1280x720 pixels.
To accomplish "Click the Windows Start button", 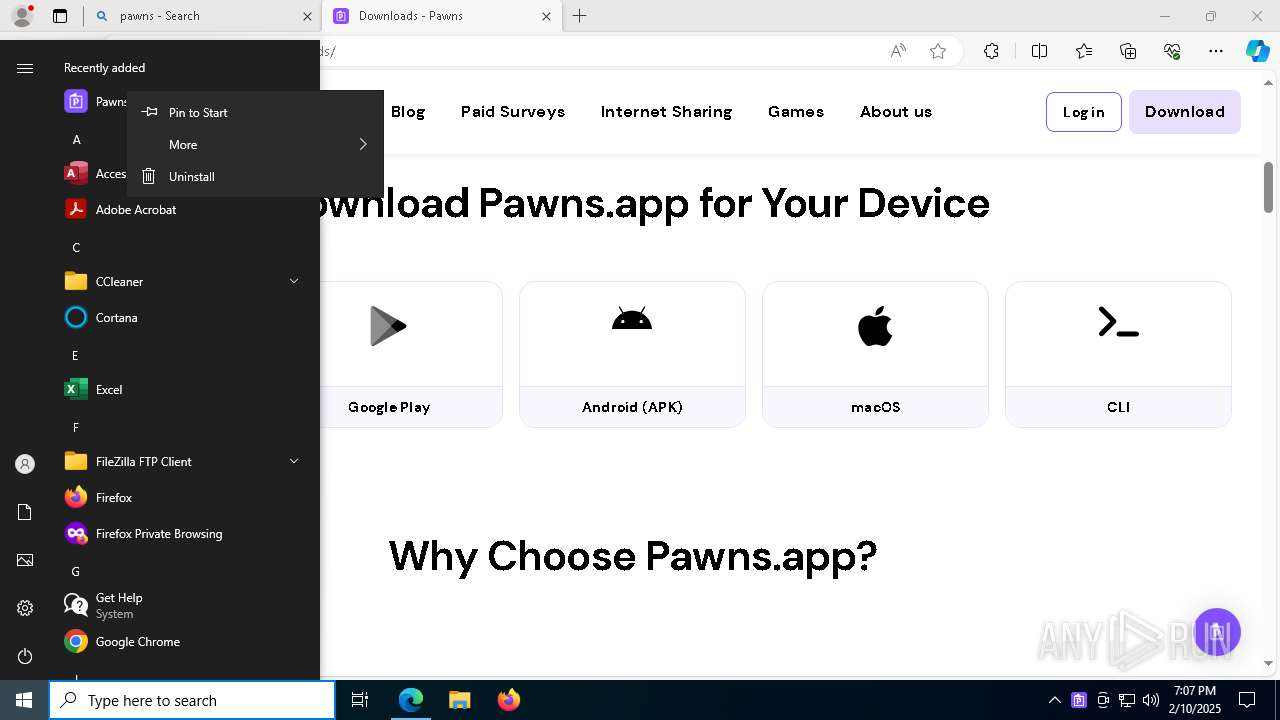I will click(24, 700).
